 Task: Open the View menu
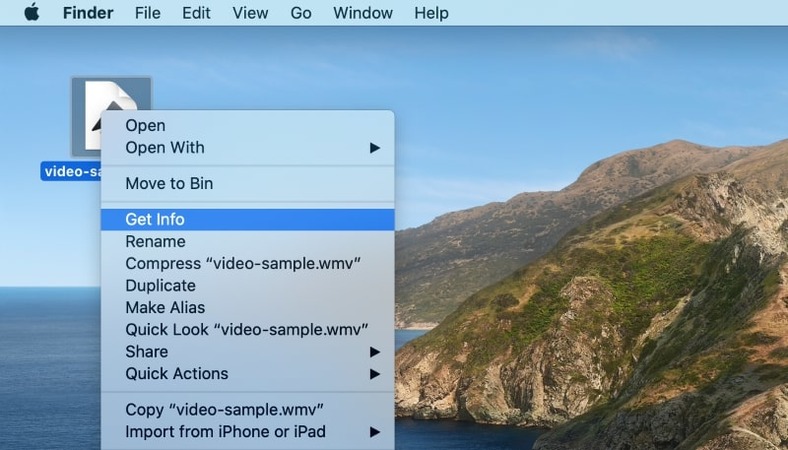pos(250,13)
